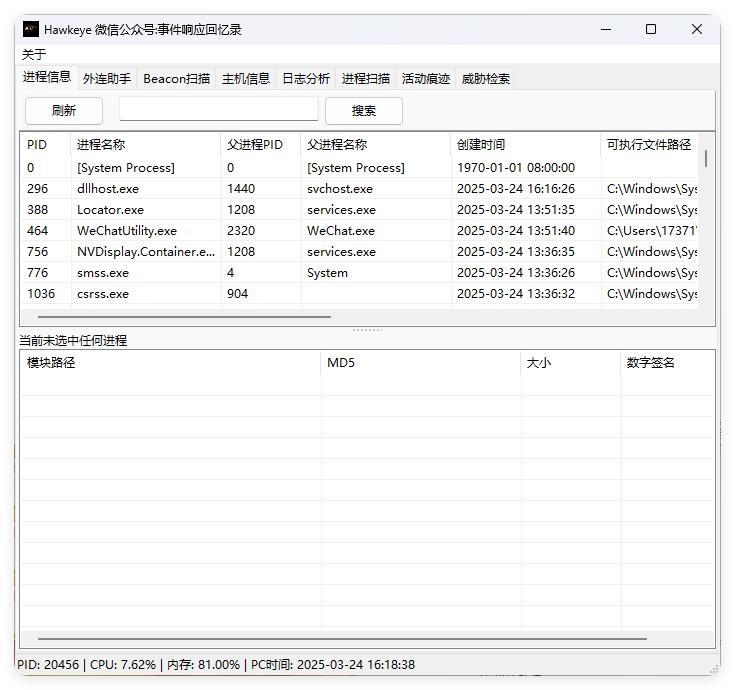Switch to the 威胁检索 tab
This screenshot has width=735, height=690.
coord(486,79)
